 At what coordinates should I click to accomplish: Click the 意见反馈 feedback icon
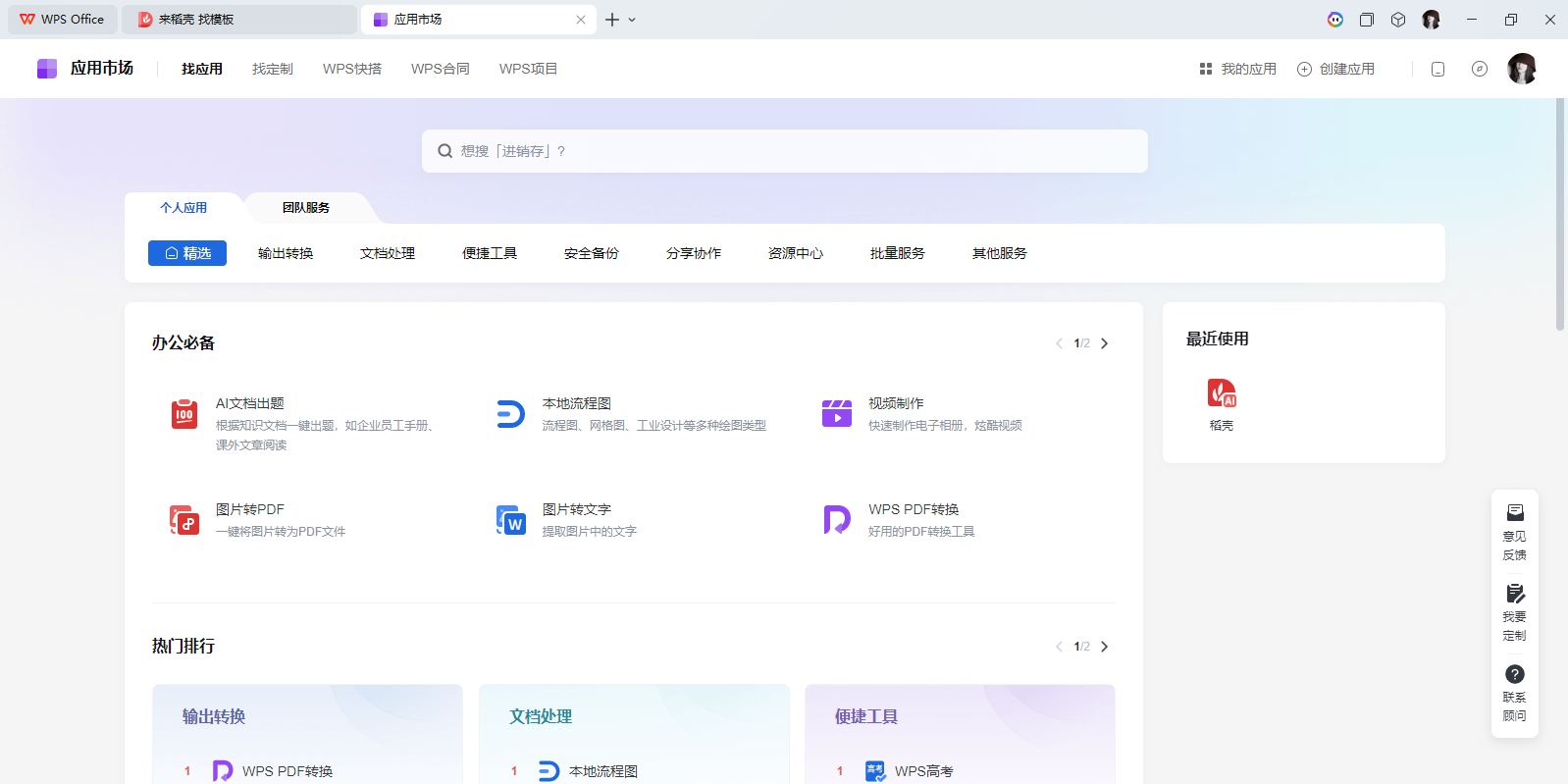tap(1514, 513)
